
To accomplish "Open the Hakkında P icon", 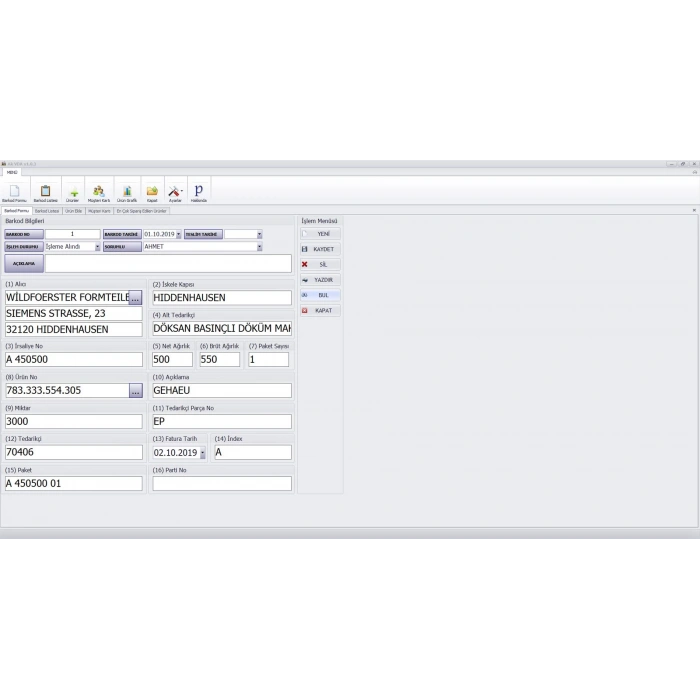I will (199, 193).
